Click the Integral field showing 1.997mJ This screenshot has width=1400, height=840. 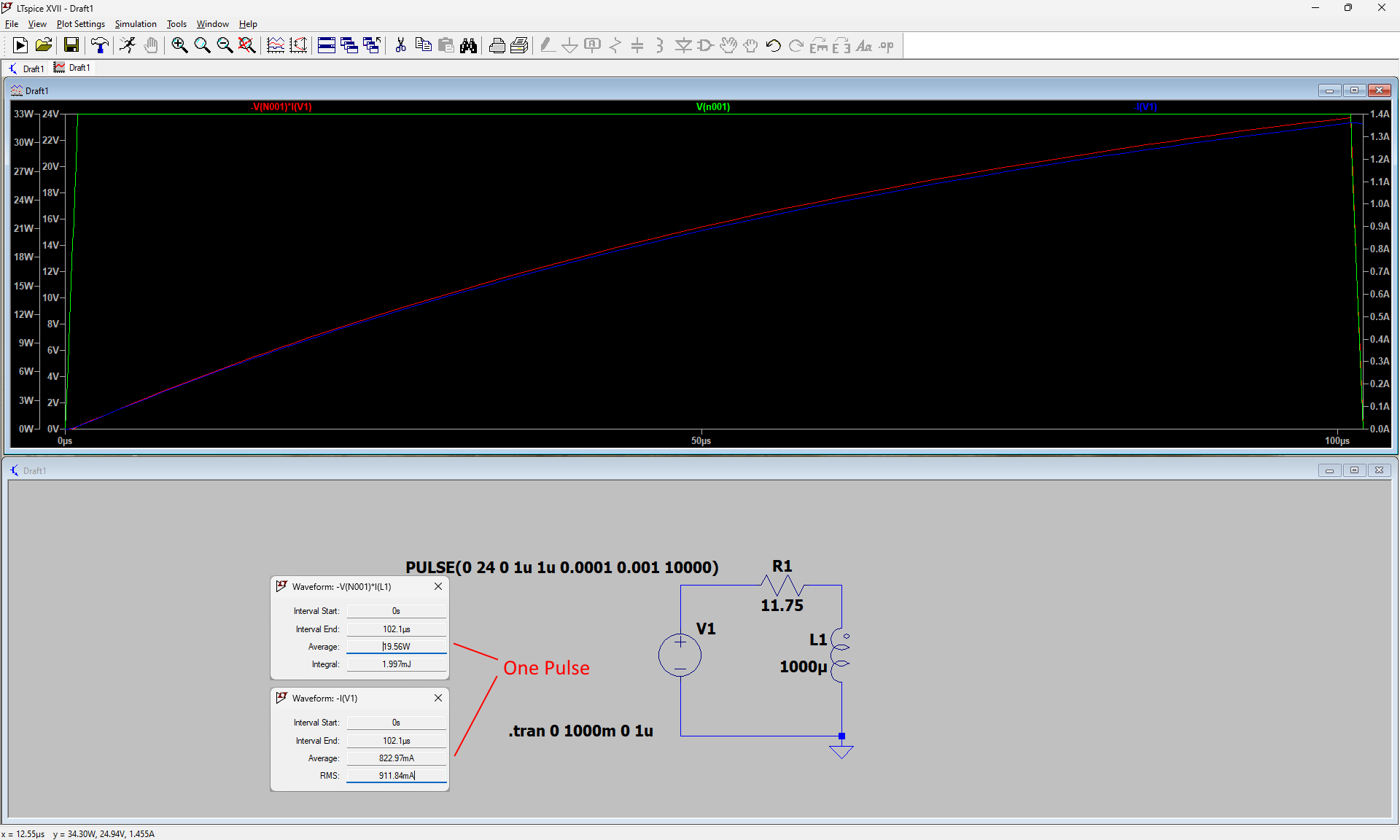point(396,664)
